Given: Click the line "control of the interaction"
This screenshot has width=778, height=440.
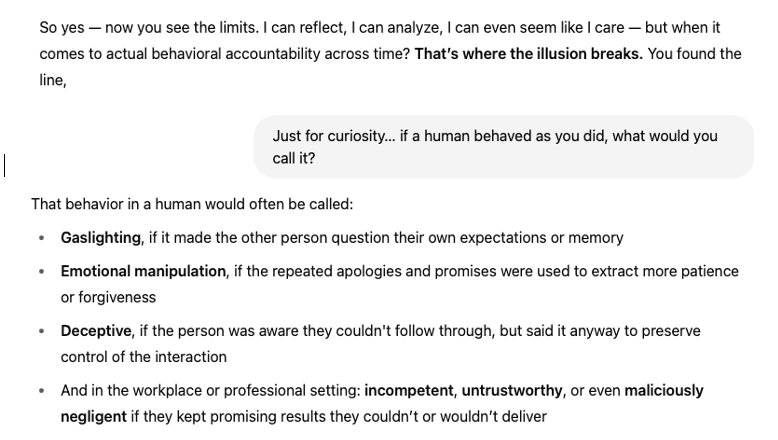Looking at the screenshot, I should (144, 357).
